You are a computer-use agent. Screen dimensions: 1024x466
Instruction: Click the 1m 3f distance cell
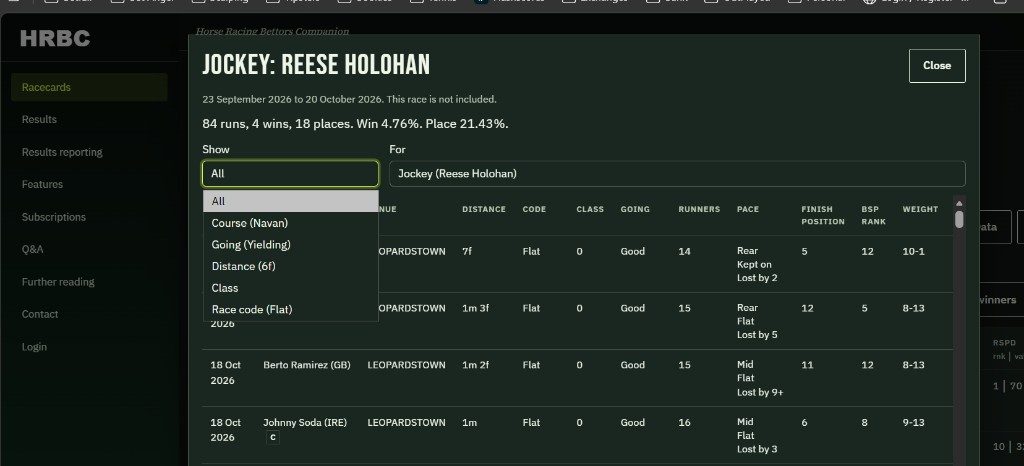point(475,308)
